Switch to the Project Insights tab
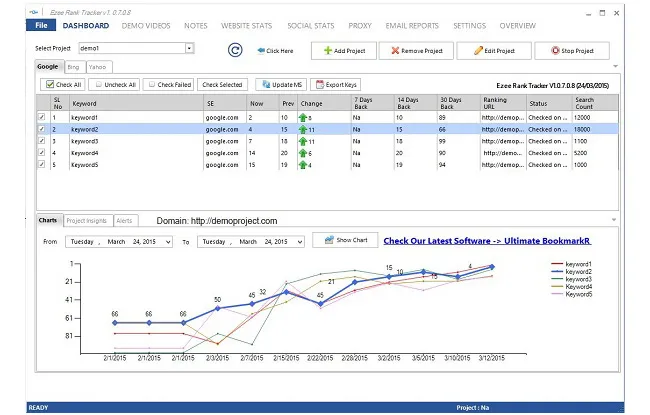650x415 pixels. coord(87,220)
